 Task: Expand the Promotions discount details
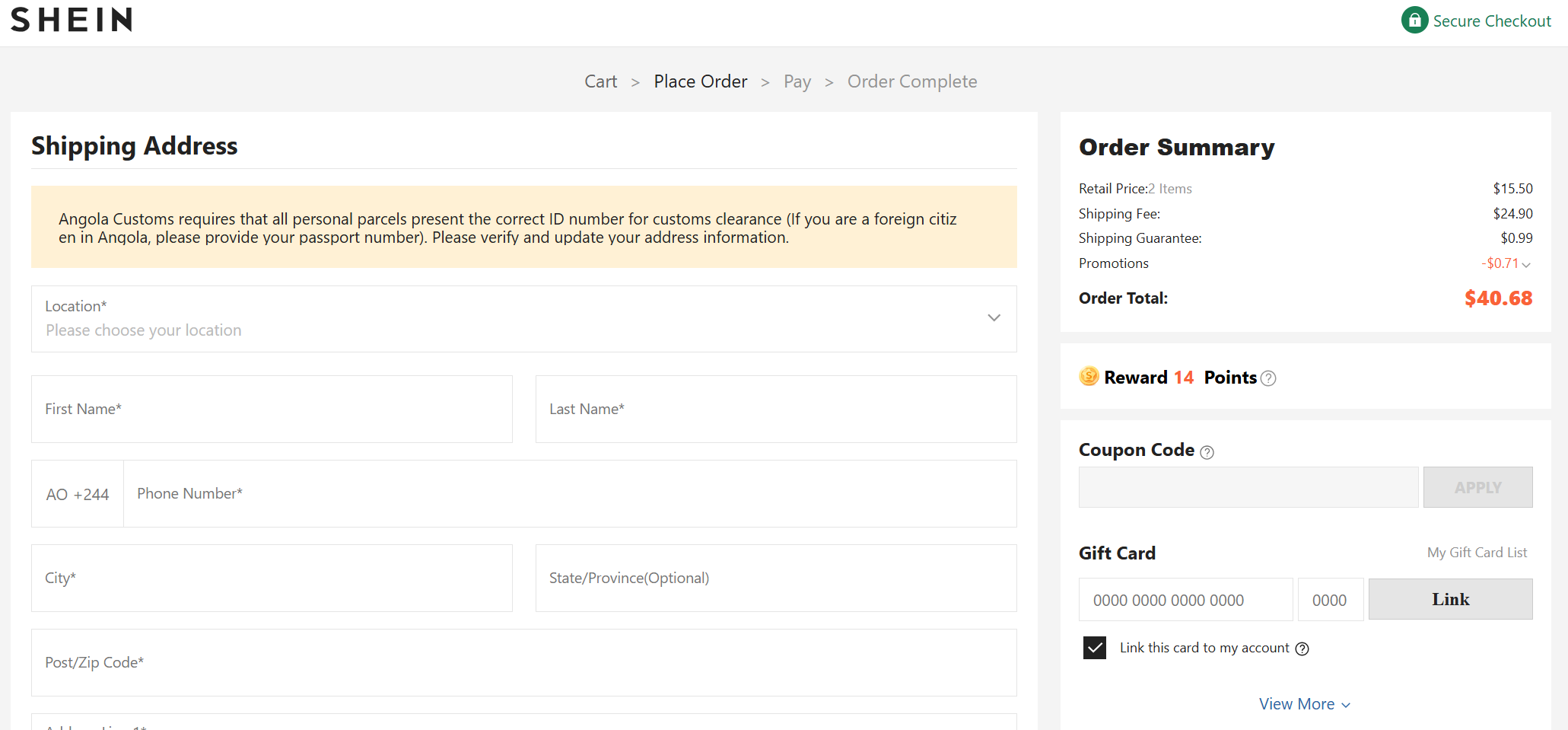click(x=1528, y=264)
